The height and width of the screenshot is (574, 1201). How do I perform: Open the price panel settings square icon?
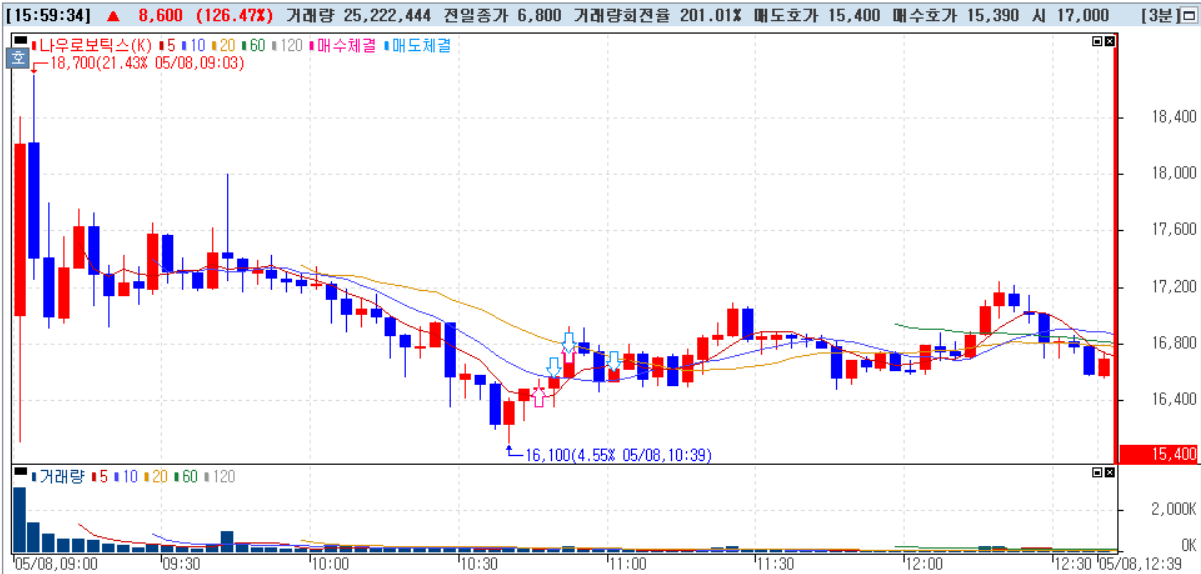pyautogui.click(x=1108, y=41)
